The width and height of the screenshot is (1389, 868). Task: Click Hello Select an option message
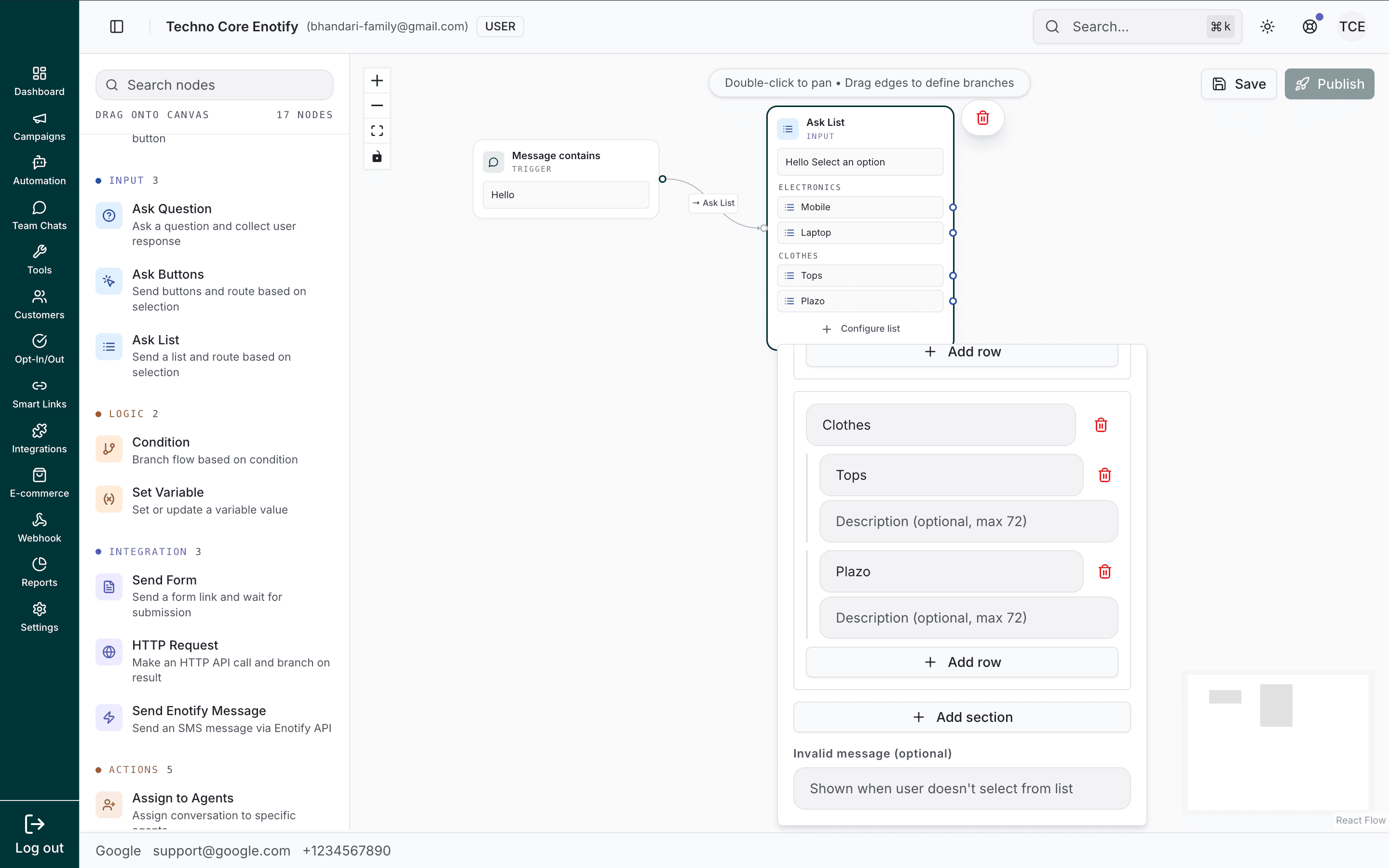(x=860, y=162)
